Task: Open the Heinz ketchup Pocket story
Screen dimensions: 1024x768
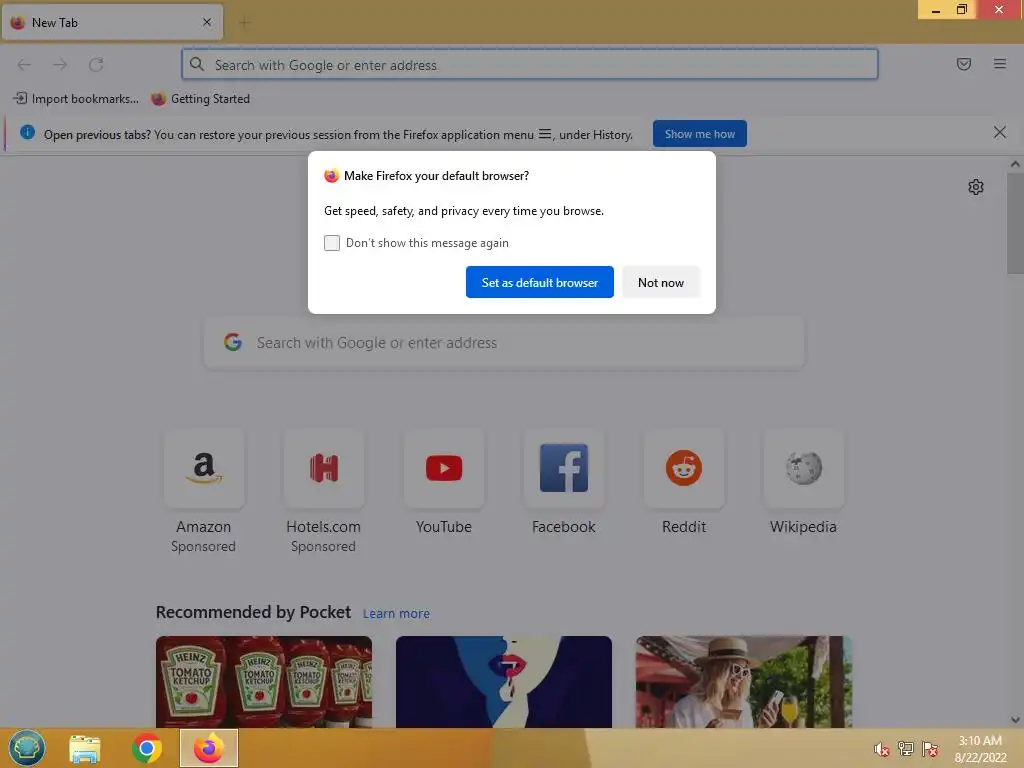Action: pyautogui.click(x=264, y=682)
